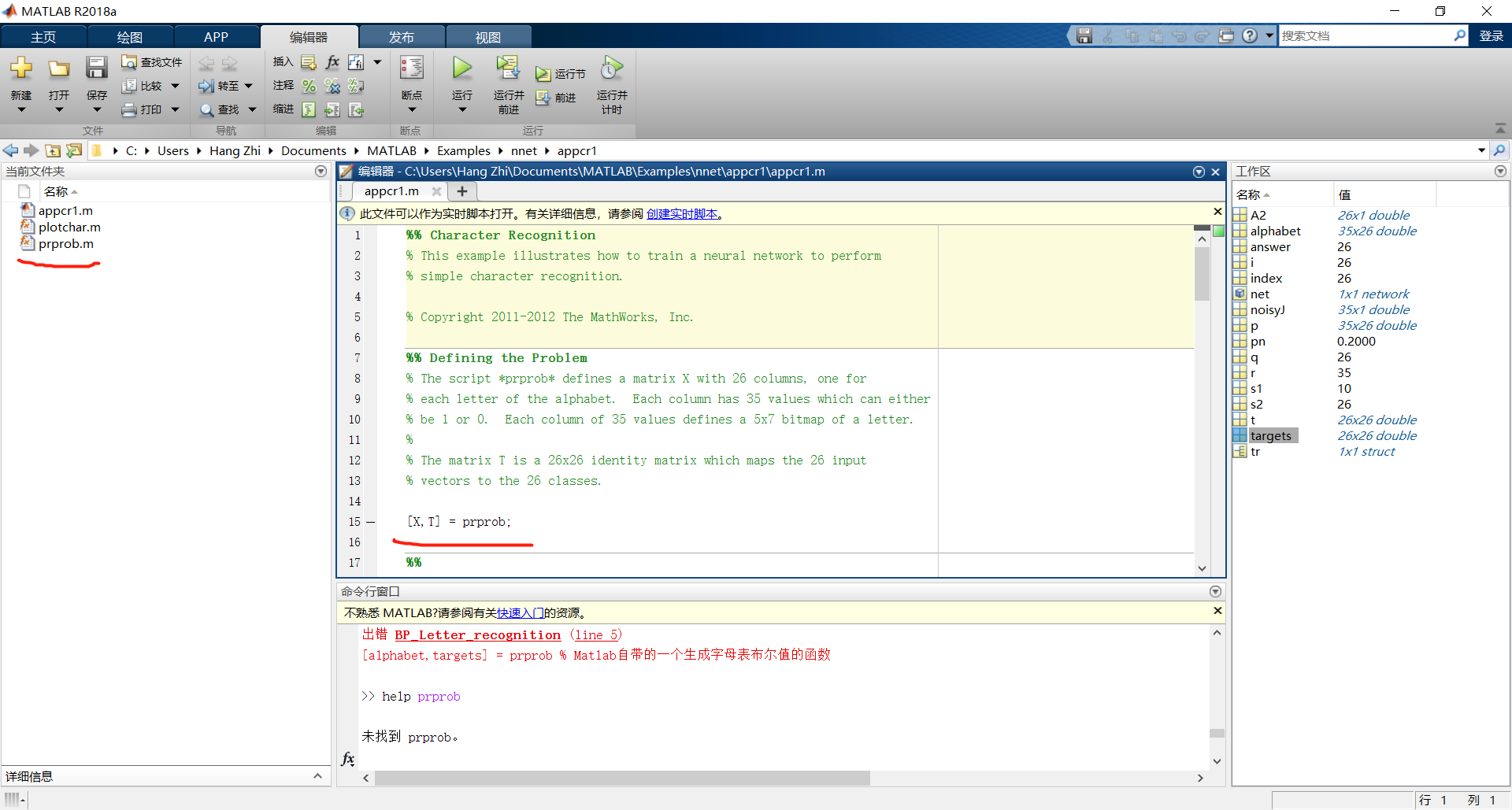Open the New (新建) dropdown arrow
The width and height of the screenshot is (1512, 810).
(21, 109)
